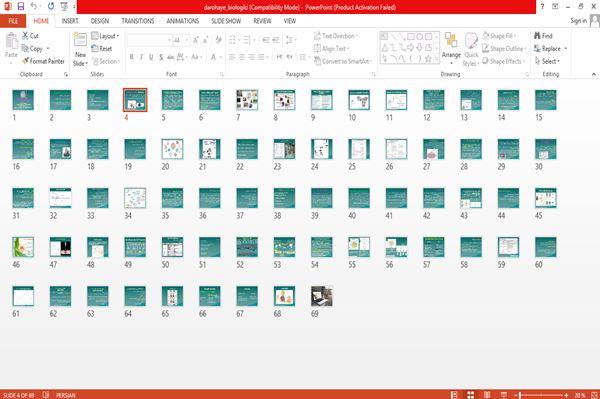
Task: Open Shape Fill dropdown
Action: point(499,36)
